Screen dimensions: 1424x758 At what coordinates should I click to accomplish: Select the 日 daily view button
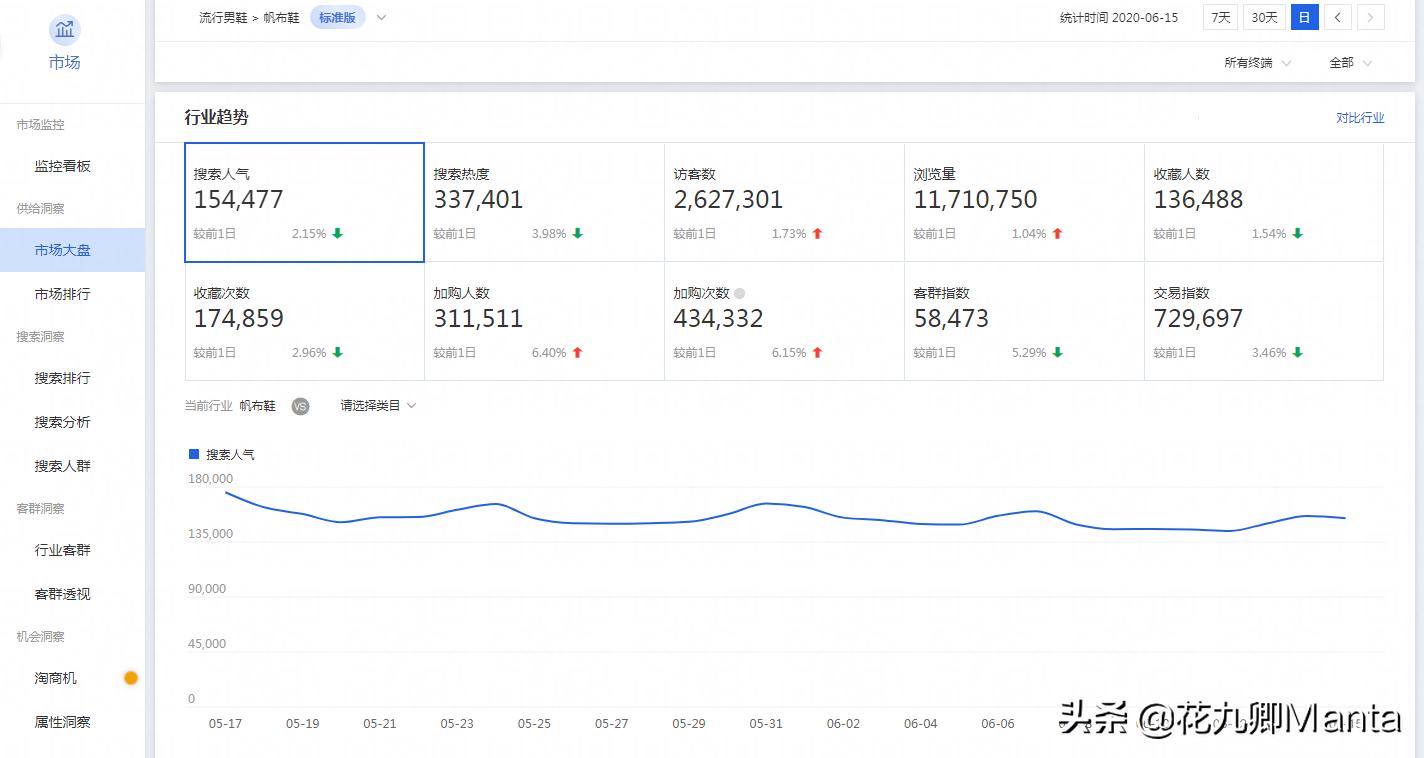tap(1304, 17)
